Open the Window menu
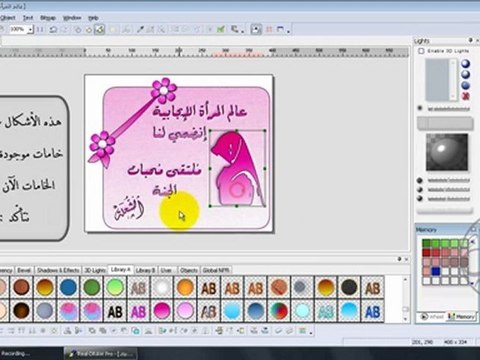 point(72,18)
